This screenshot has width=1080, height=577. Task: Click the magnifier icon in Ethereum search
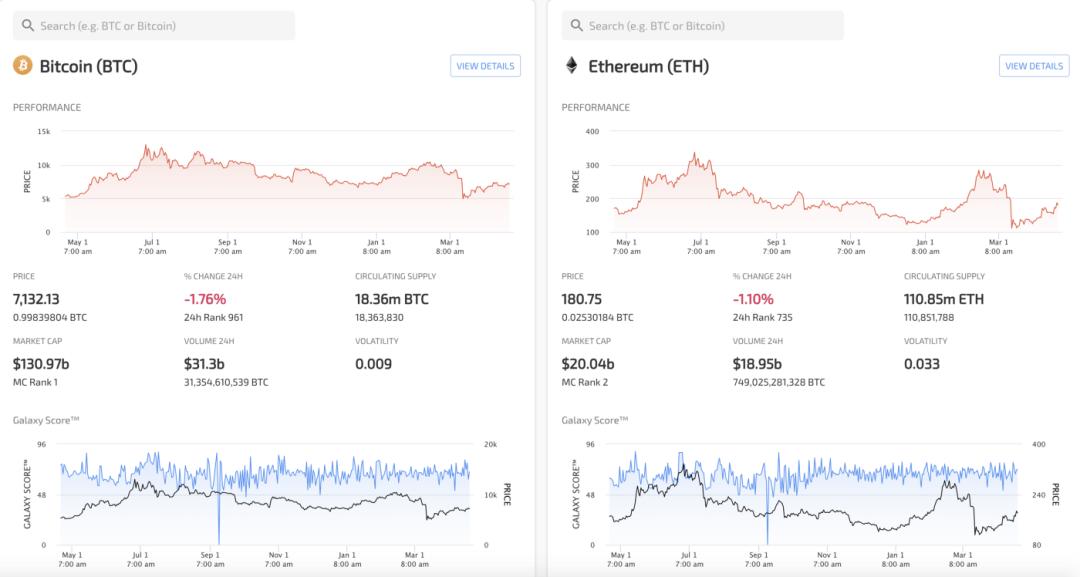pos(577,25)
